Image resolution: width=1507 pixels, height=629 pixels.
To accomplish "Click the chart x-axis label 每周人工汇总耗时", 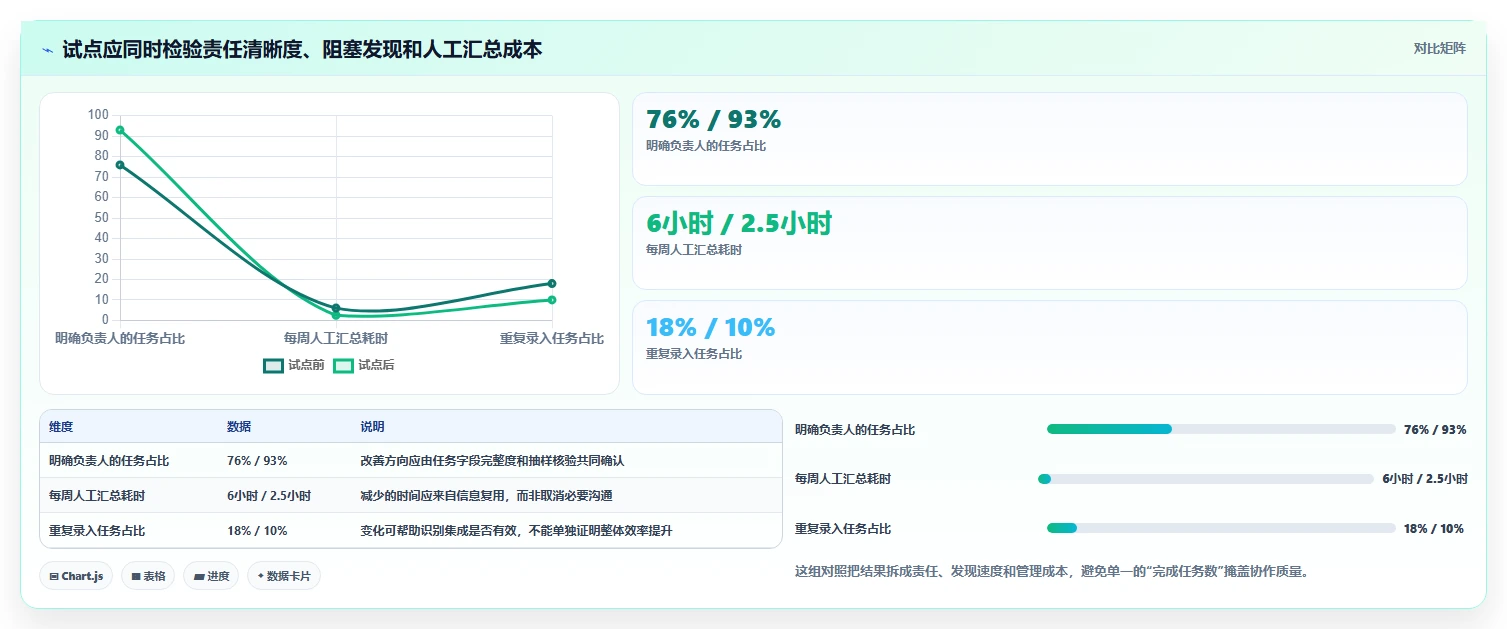I will tap(336, 339).
